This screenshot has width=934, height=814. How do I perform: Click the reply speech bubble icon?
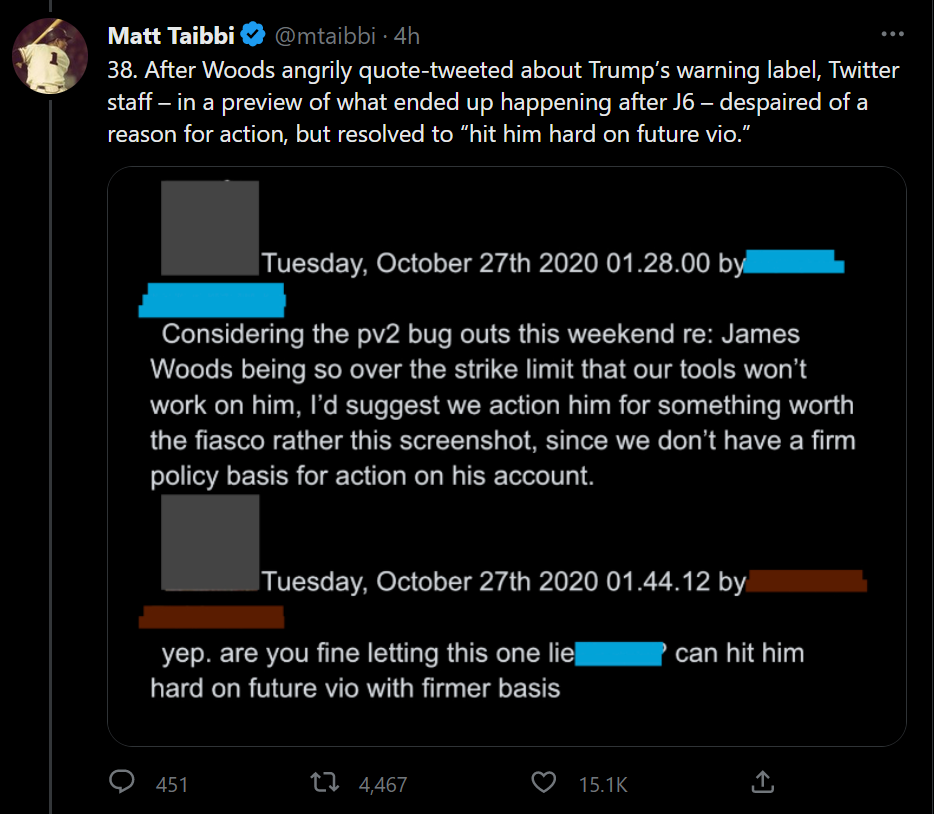click(x=122, y=783)
